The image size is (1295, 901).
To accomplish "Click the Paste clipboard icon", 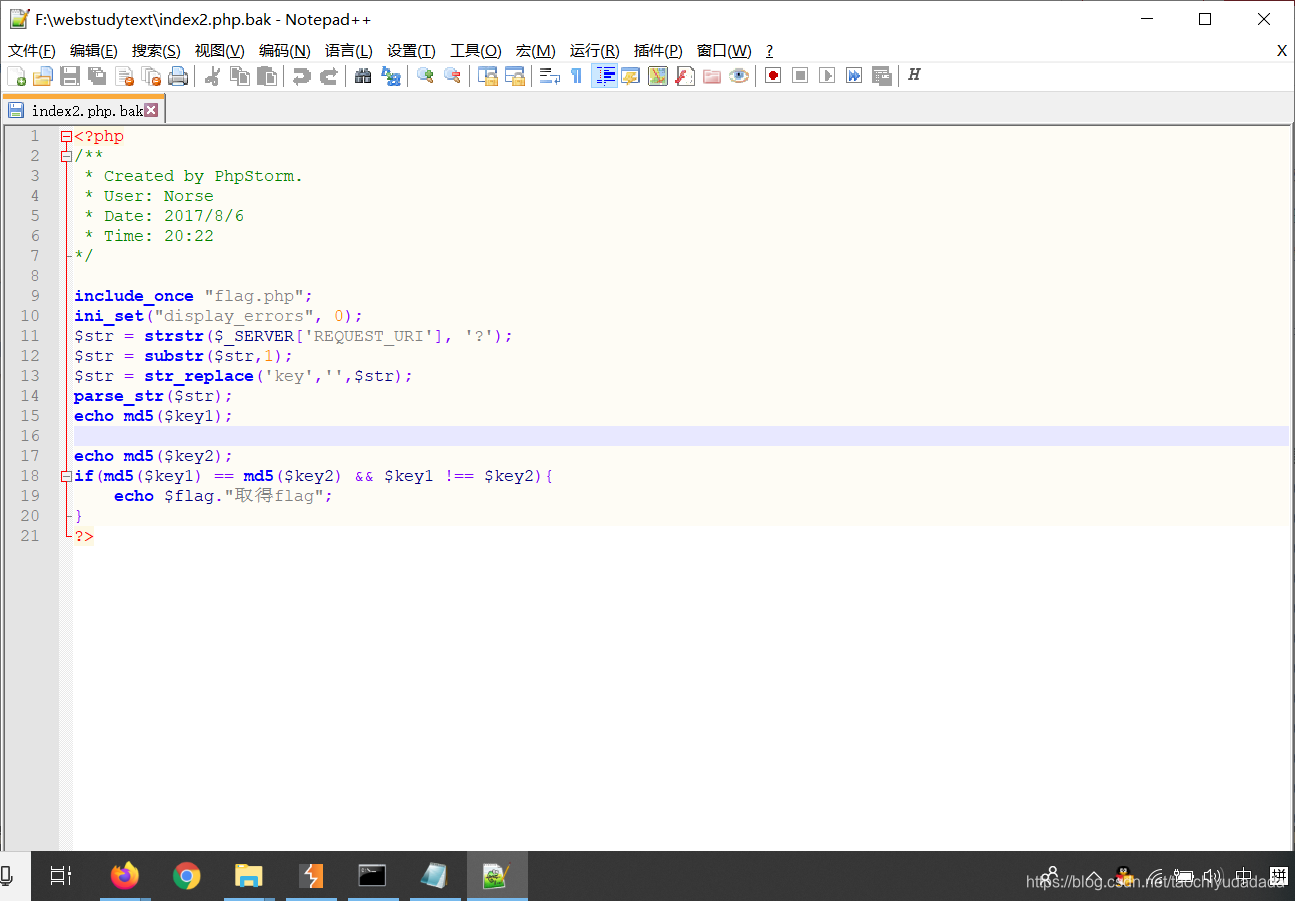I will pos(267,76).
